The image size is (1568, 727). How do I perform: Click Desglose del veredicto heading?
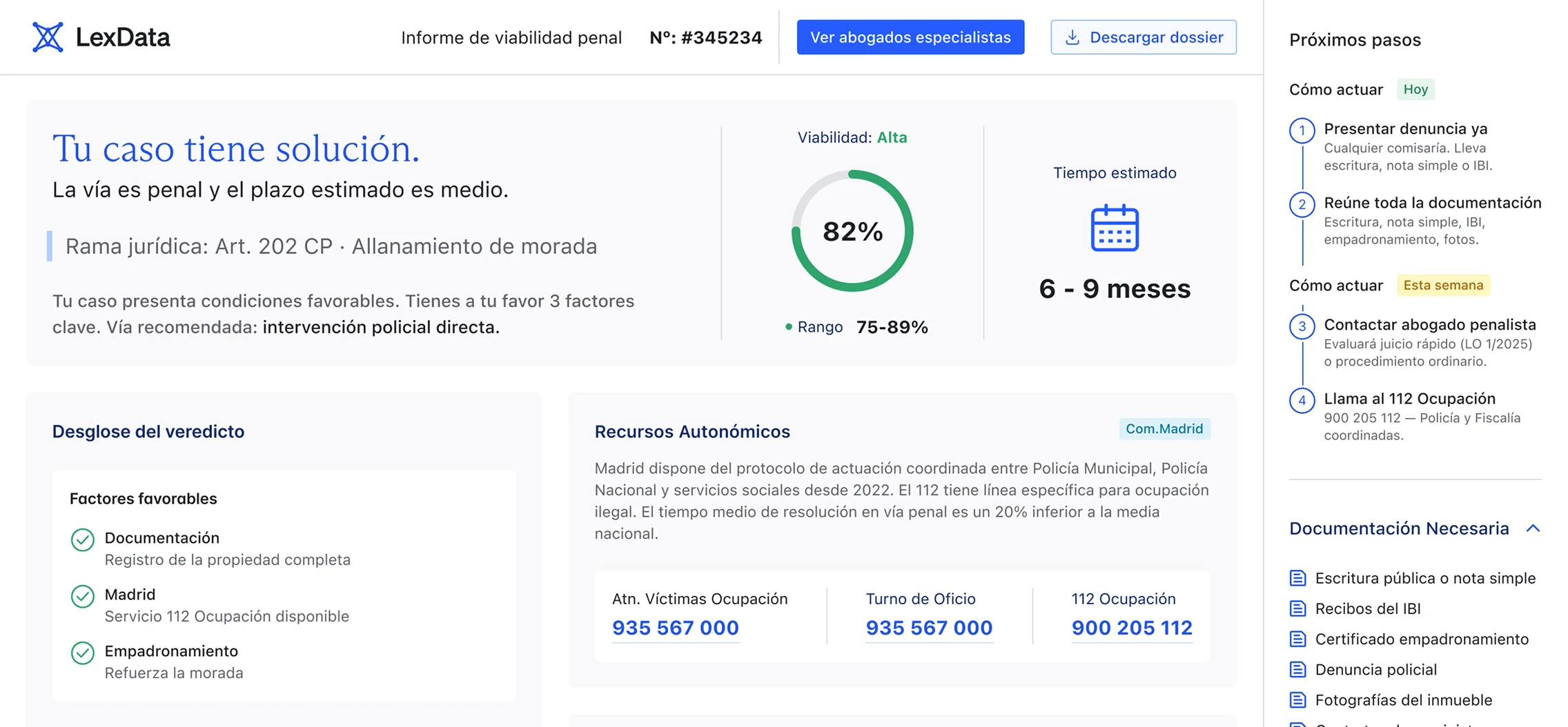pos(148,432)
